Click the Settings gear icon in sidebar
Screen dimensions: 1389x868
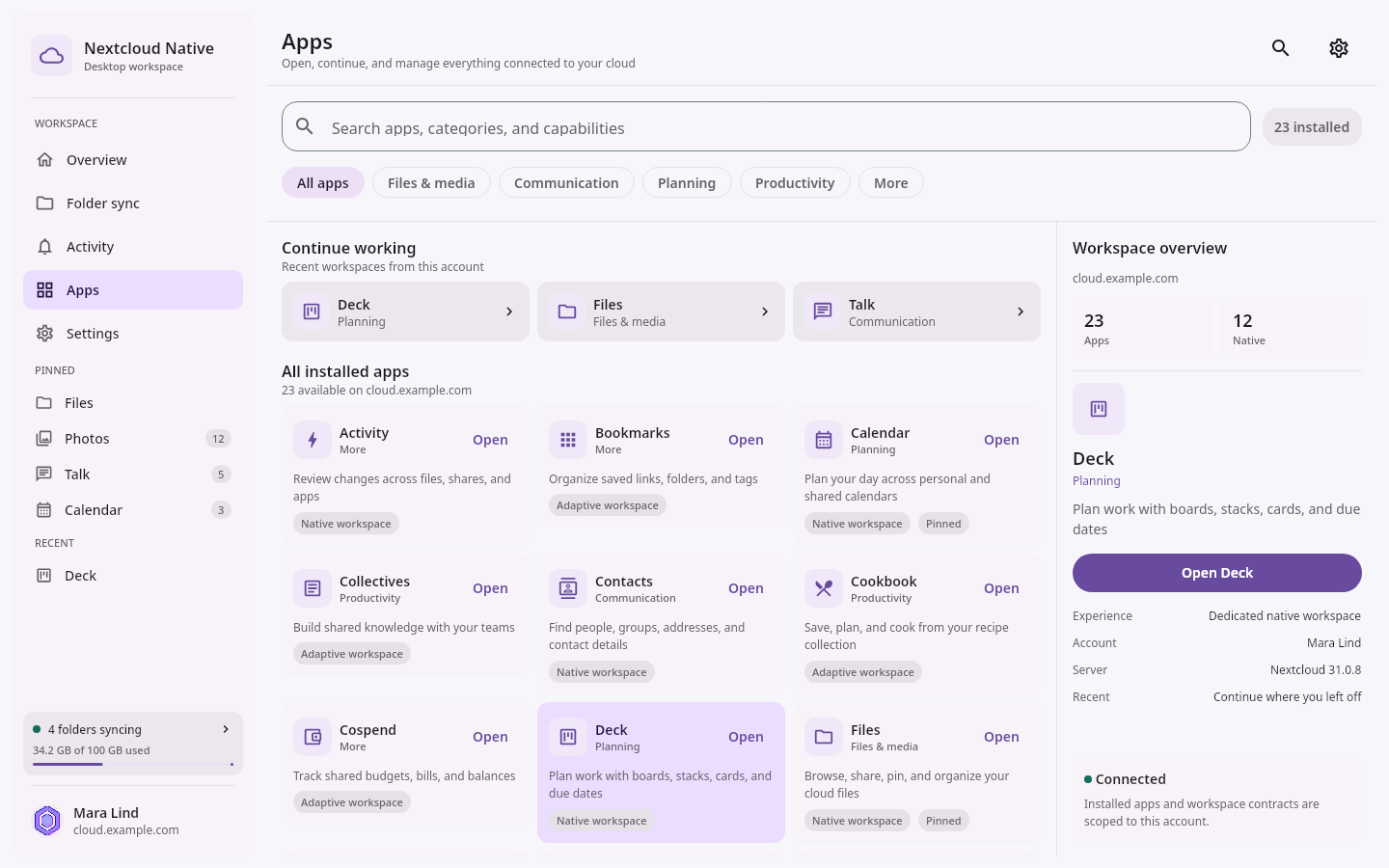click(44, 334)
